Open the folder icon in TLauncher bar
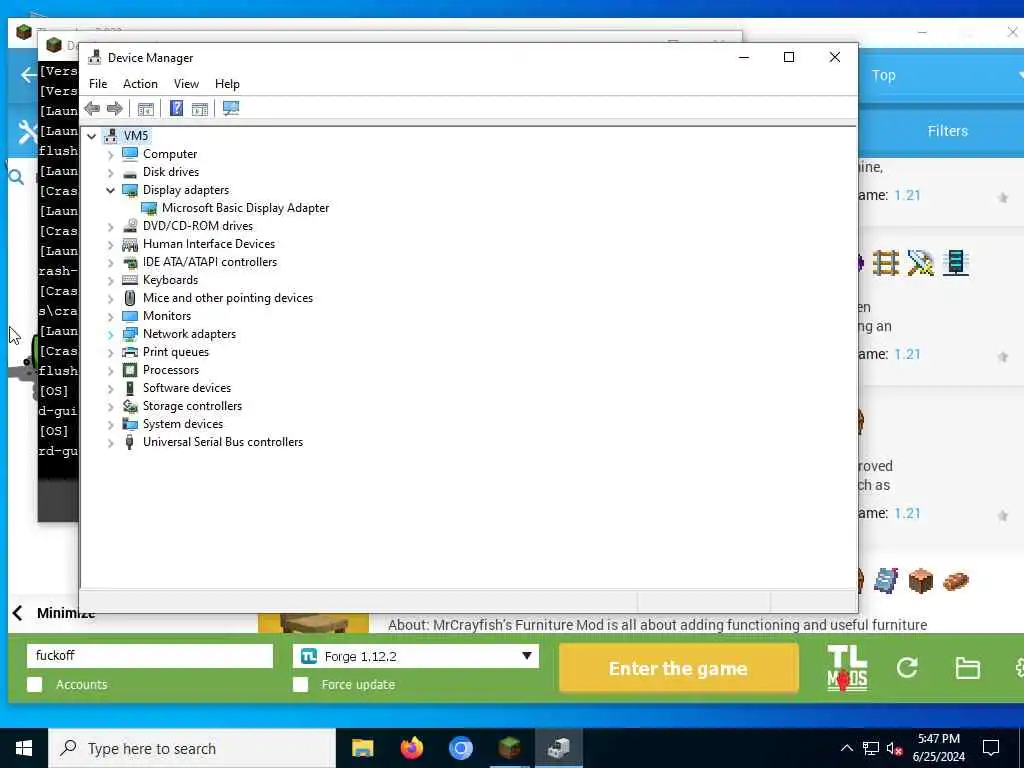This screenshot has width=1024, height=768. coord(967,668)
